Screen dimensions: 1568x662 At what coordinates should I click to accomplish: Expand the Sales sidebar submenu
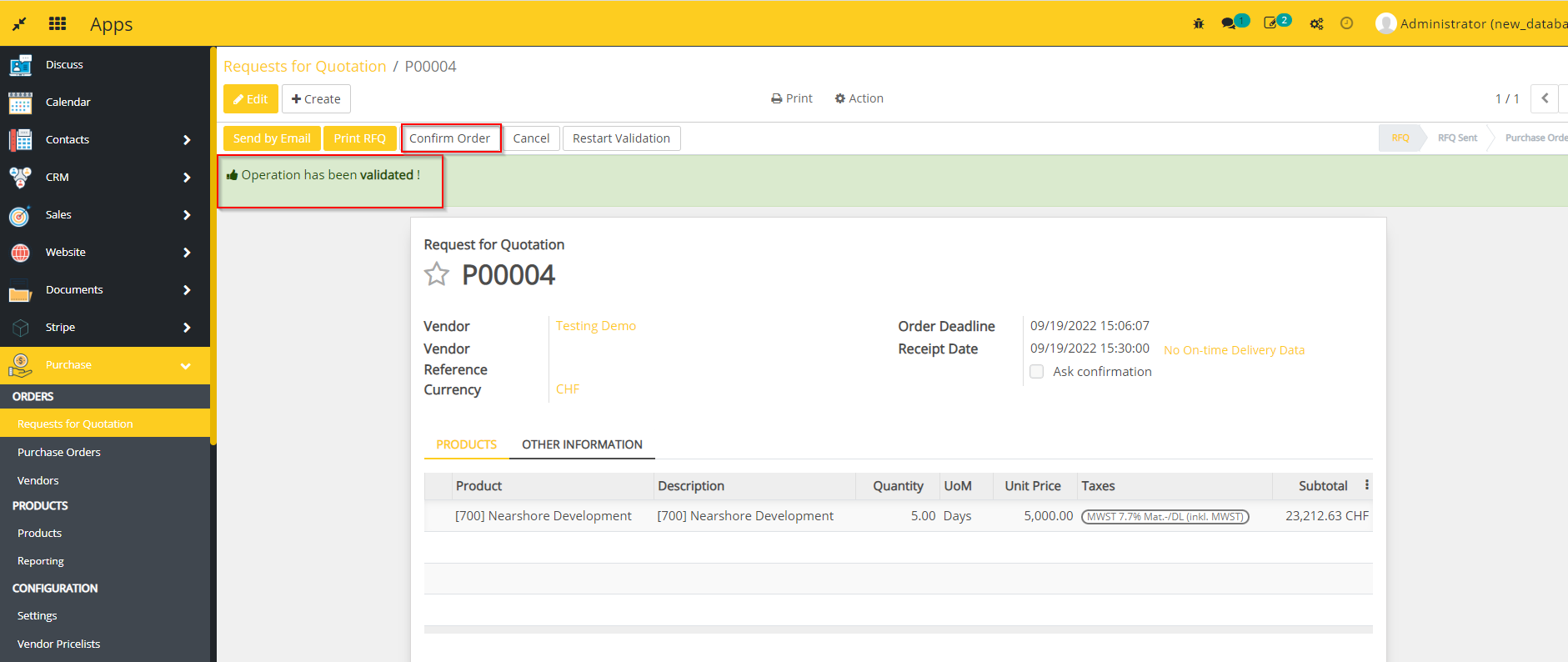pyautogui.click(x=187, y=215)
